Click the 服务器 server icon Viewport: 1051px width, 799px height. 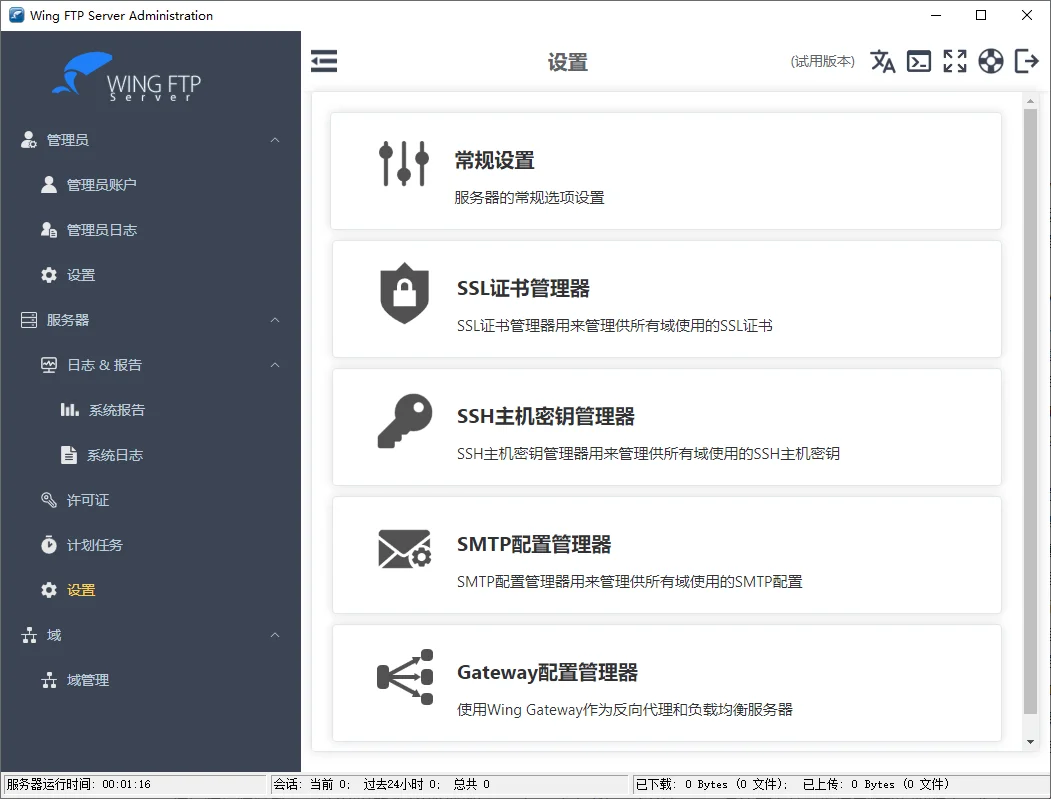pyautogui.click(x=29, y=320)
